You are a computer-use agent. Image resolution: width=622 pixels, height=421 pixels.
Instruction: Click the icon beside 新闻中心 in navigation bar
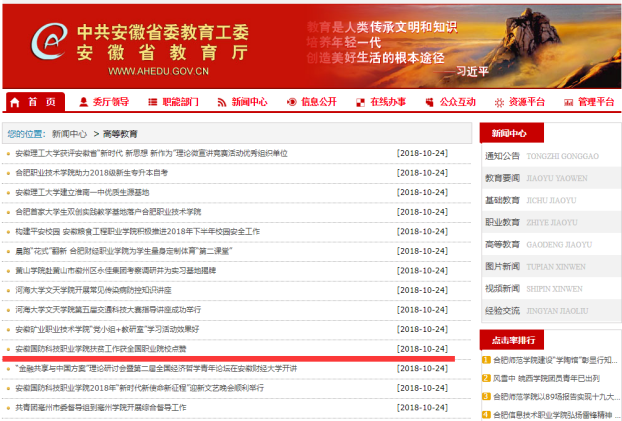click(x=222, y=102)
